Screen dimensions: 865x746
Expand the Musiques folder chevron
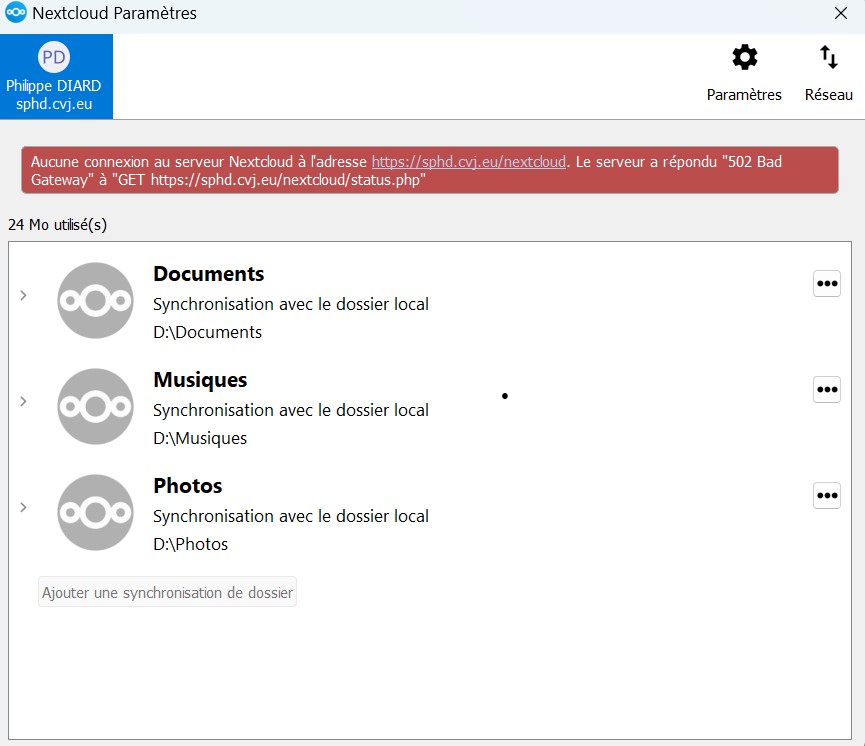coord(23,401)
